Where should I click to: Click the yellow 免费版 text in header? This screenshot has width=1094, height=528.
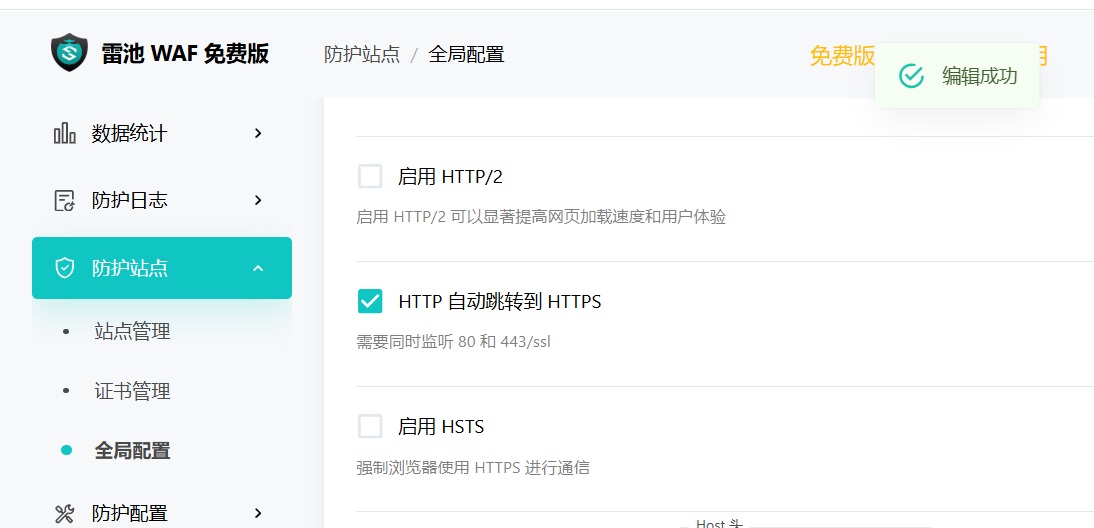coord(841,56)
